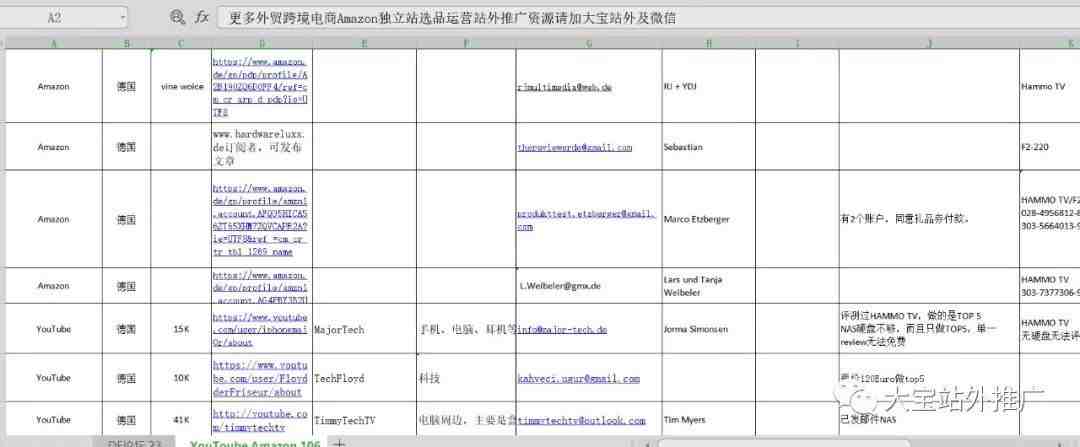Select the 'YouTube' cell in Tim Myers' row
Image resolution: width=1080 pixels, height=447 pixels.
click(x=54, y=419)
